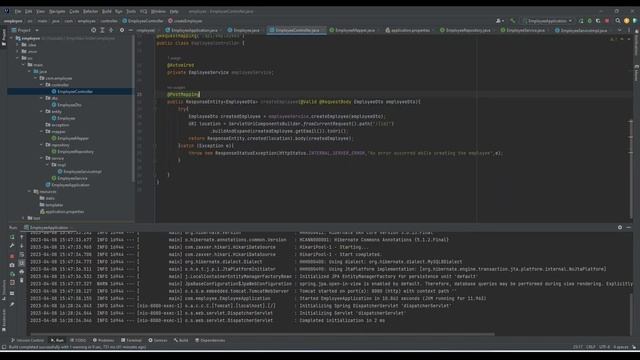
Task: Open EmployeeApplication run configuration dropdown
Action: click(x=549, y=21)
